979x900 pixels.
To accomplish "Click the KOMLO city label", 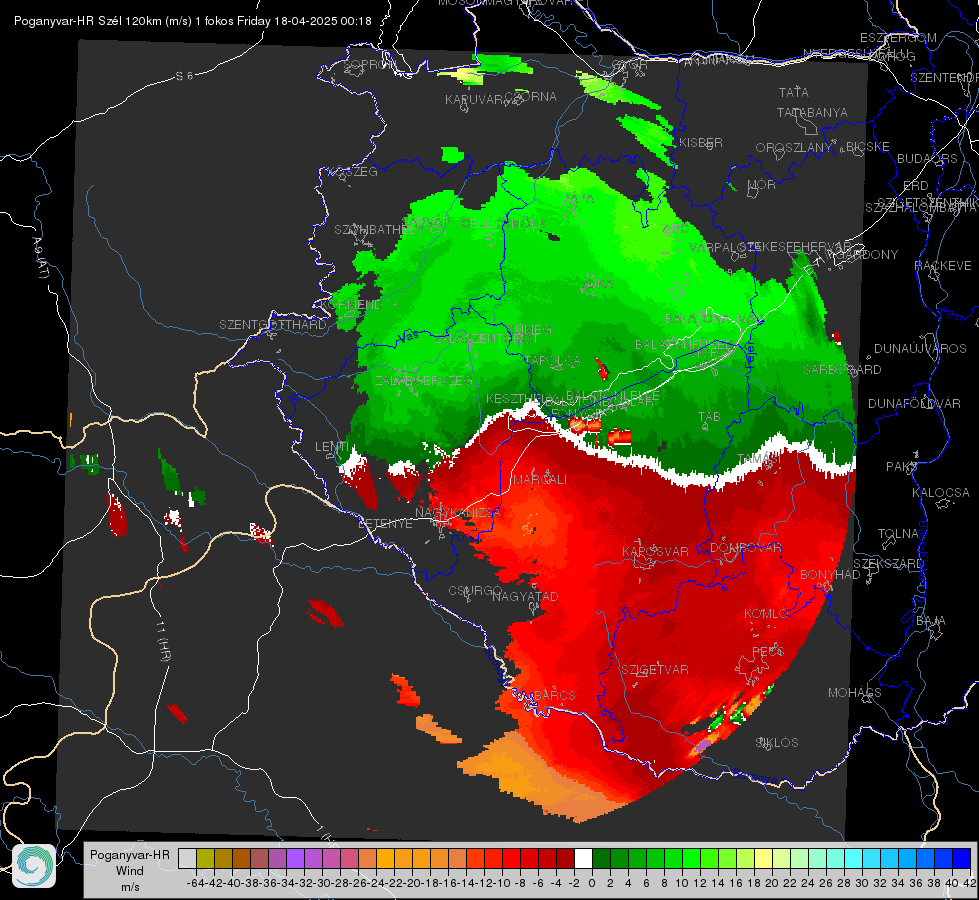I will (766, 615).
